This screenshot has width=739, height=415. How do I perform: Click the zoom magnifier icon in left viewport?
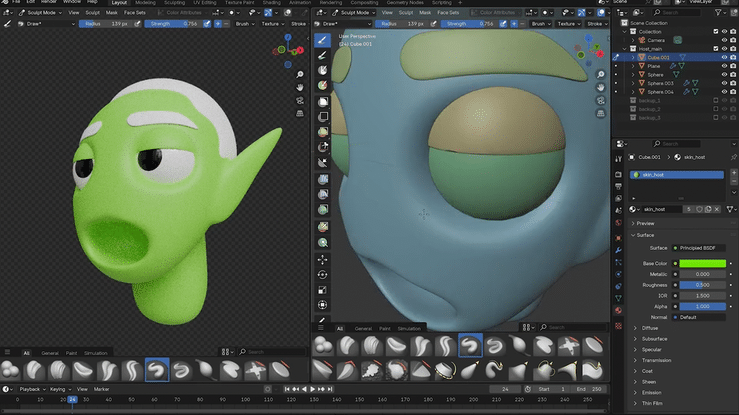point(300,74)
